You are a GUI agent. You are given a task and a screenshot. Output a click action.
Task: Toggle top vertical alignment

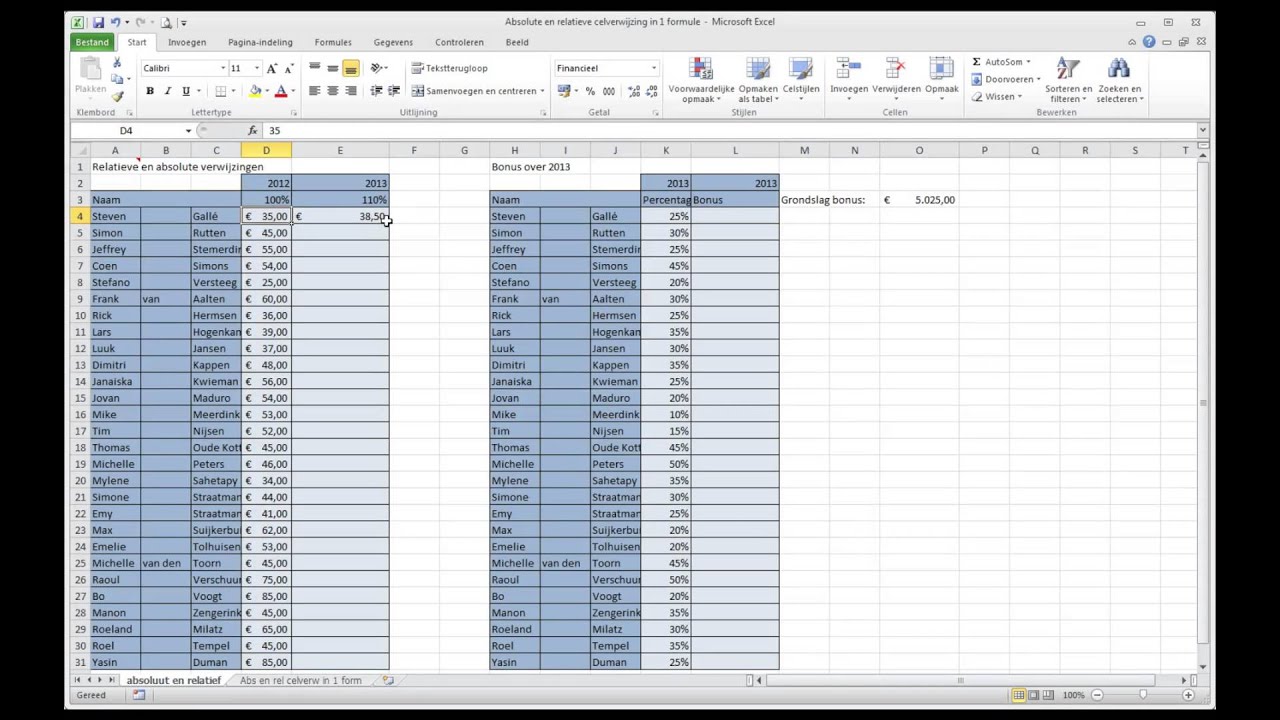pyautogui.click(x=314, y=68)
